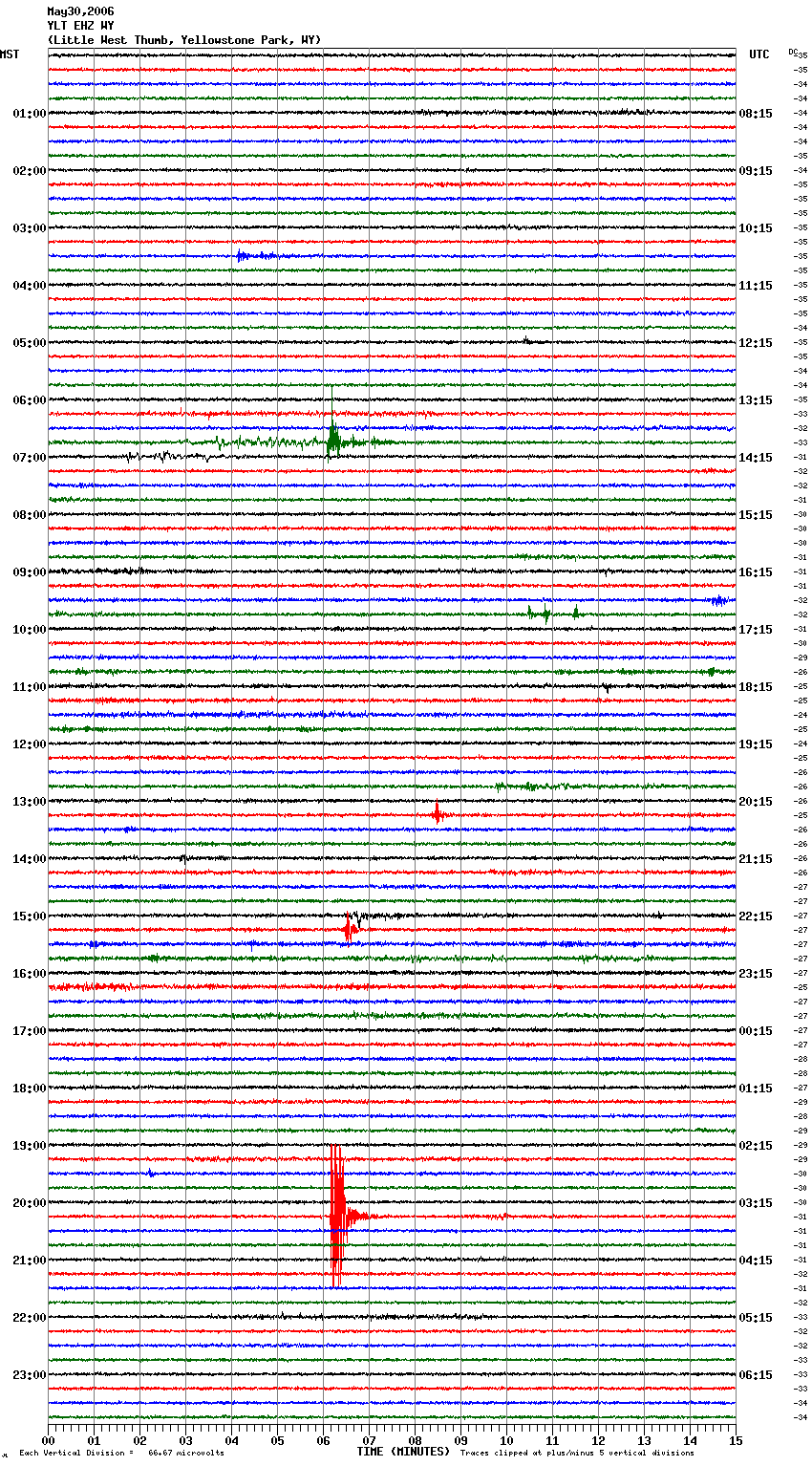Click the 00:15 UTC row label

pos(756,1031)
